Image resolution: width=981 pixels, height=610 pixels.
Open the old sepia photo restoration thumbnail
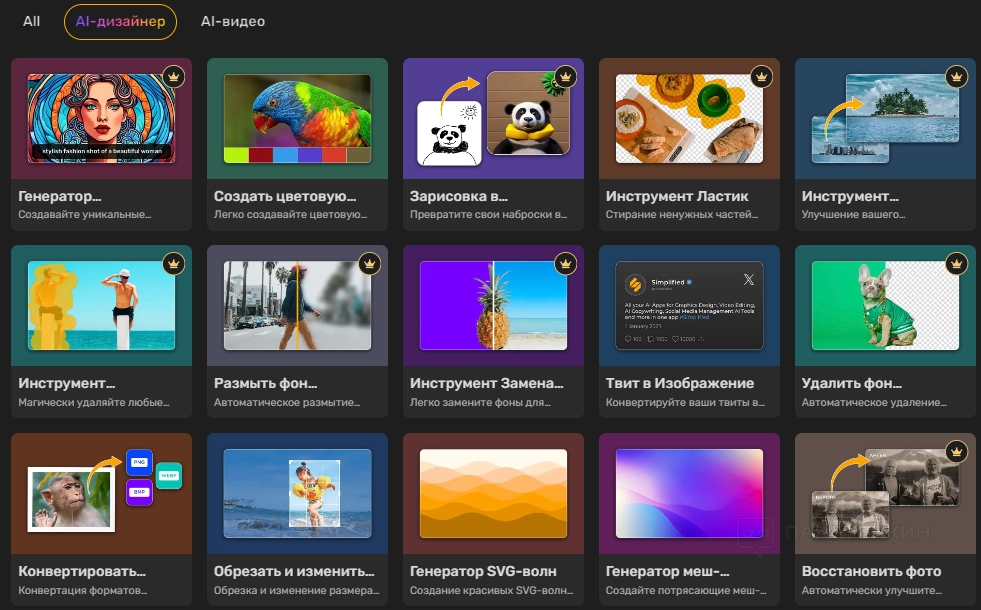tap(885, 493)
